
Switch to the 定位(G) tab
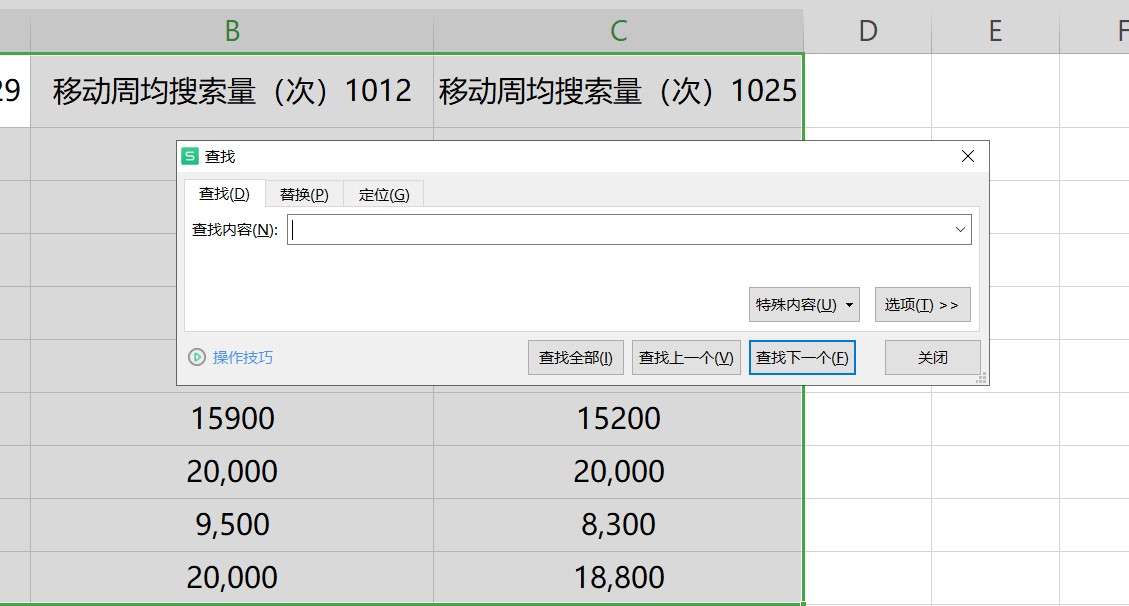click(383, 194)
